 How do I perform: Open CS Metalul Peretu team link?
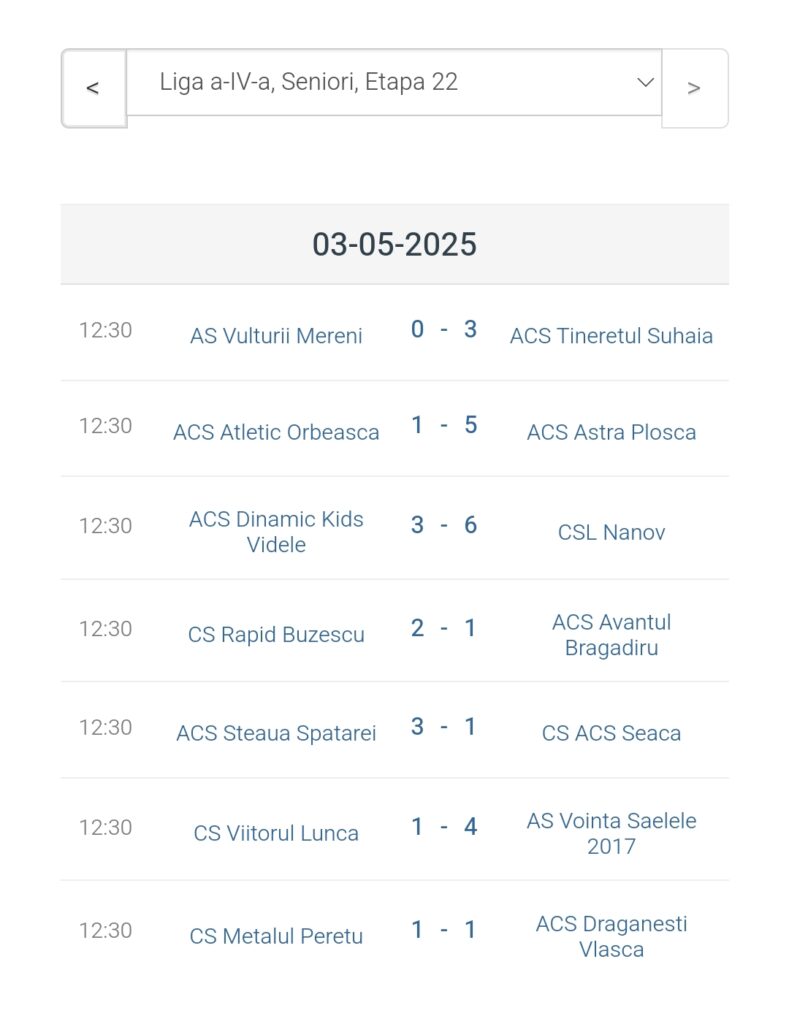point(276,936)
